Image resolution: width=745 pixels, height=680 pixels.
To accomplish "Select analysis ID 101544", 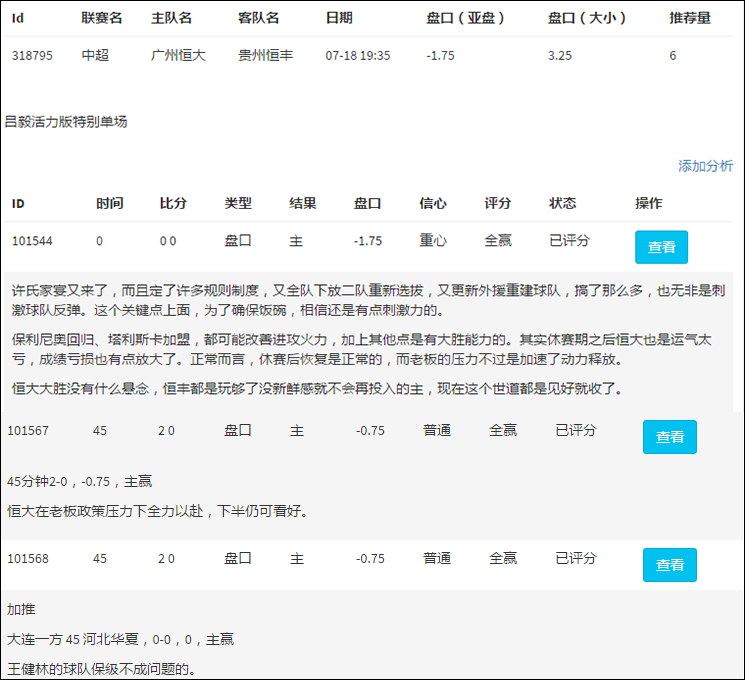I will pos(32,241).
